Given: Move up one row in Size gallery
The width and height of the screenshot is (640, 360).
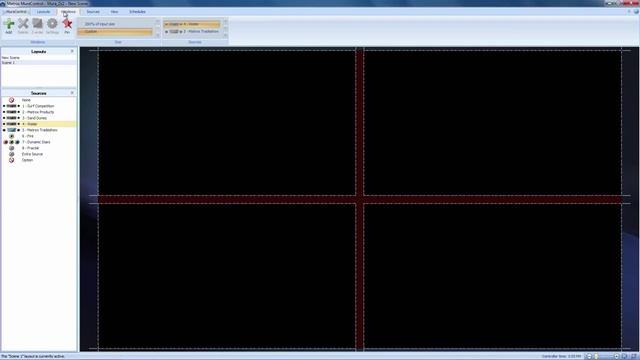Looking at the screenshot, I should tap(158, 21).
